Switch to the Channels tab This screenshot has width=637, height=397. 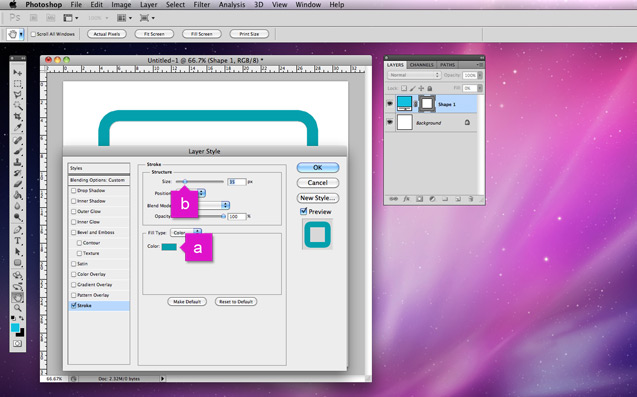pos(421,65)
